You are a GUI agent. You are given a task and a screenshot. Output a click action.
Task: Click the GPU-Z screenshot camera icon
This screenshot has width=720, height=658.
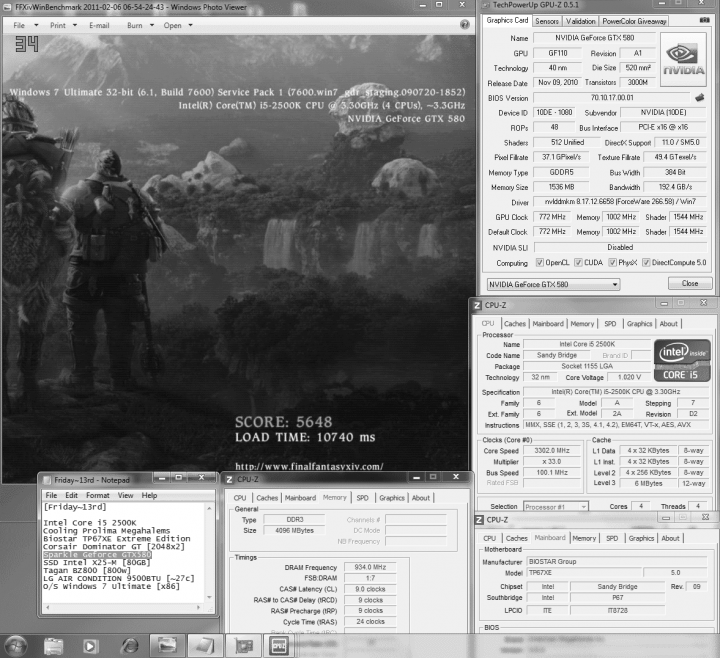click(704, 20)
